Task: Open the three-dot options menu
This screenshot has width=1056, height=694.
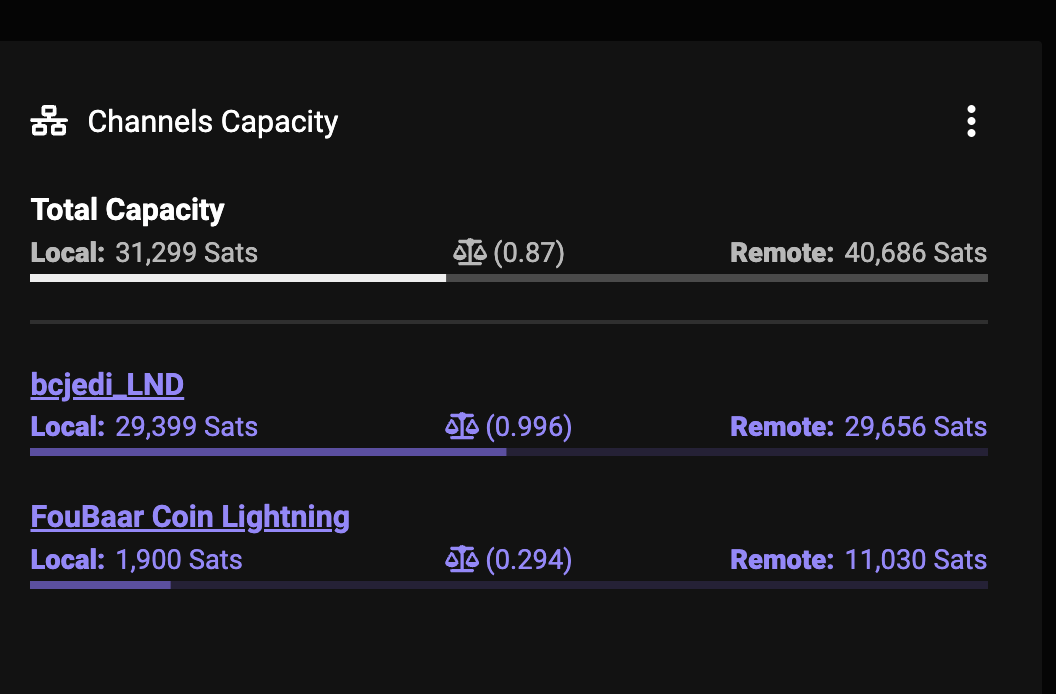Action: tap(970, 121)
